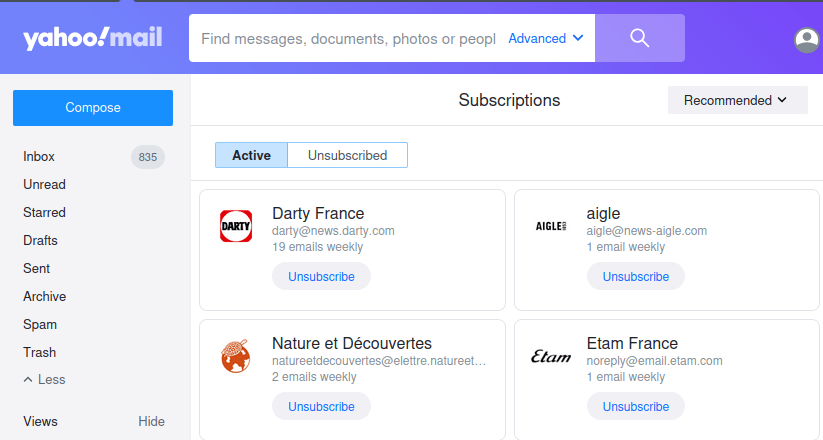Hide the Views section
This screenshot has height=440, width=823.
[x=151, y=421]
